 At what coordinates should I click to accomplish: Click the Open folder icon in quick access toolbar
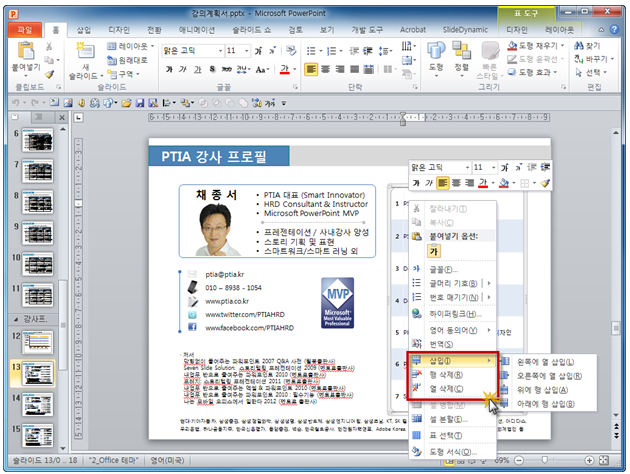click(126, 103)
